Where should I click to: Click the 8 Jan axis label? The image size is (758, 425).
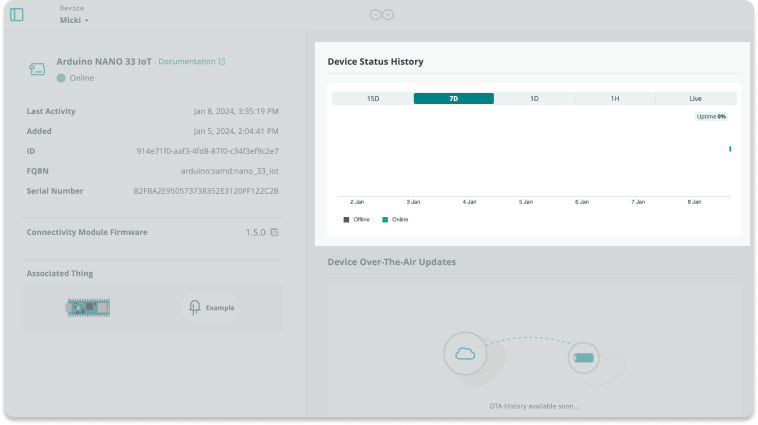tap(694, 202)
